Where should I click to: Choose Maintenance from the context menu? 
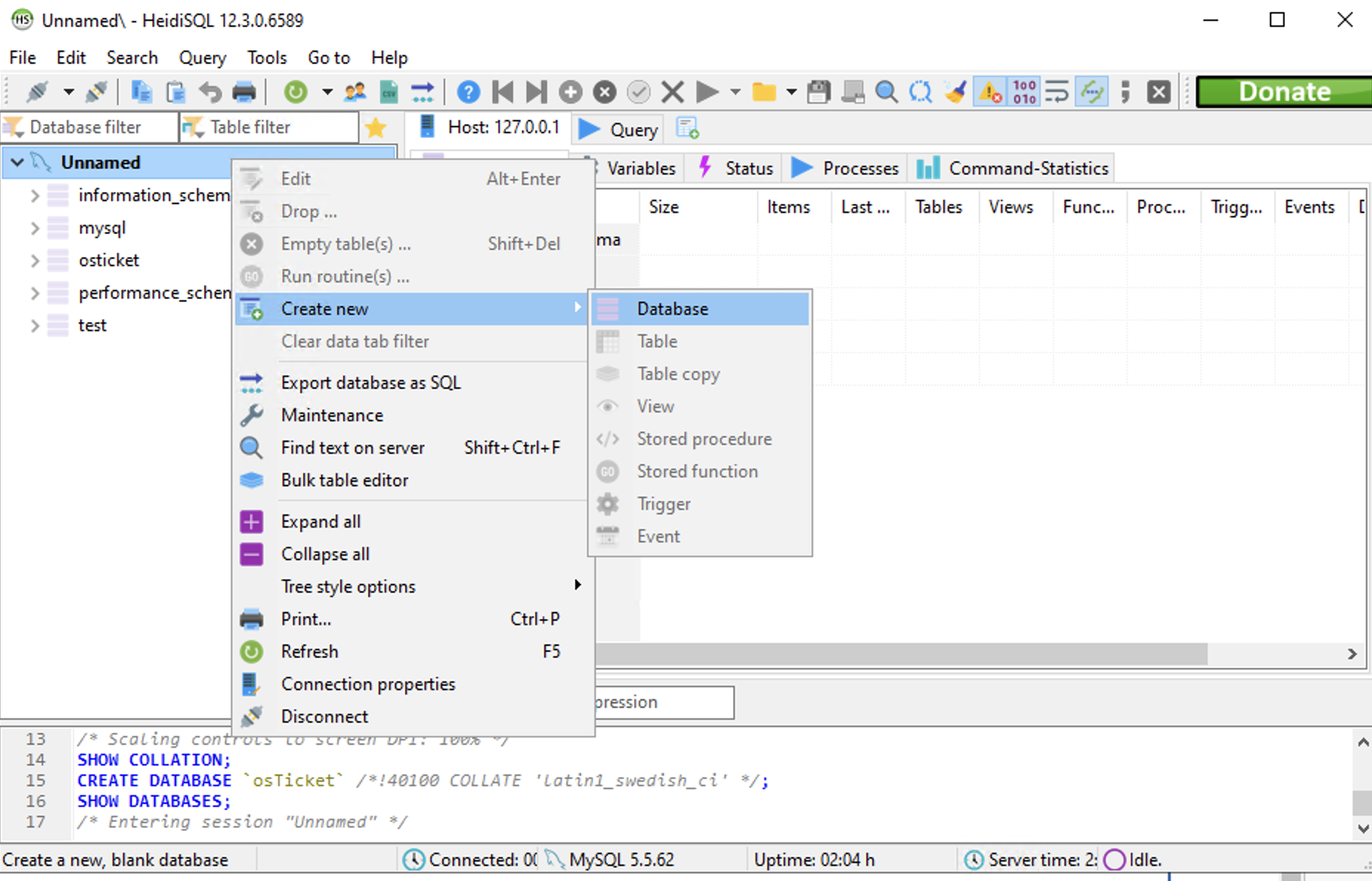pos(413,415)
